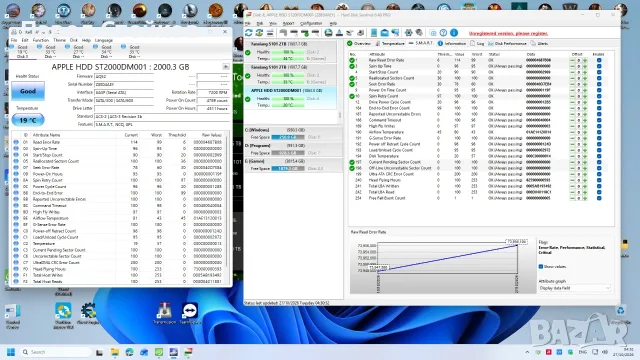
Task: Click the Unregistered version, please register link
Action: pyautogui.click(x=508, y=33)
